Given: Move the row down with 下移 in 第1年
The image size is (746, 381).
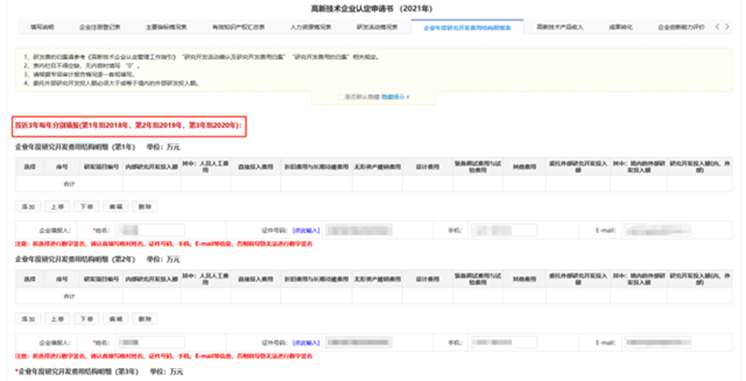Looking at the screenshot, I should point(87,206).
